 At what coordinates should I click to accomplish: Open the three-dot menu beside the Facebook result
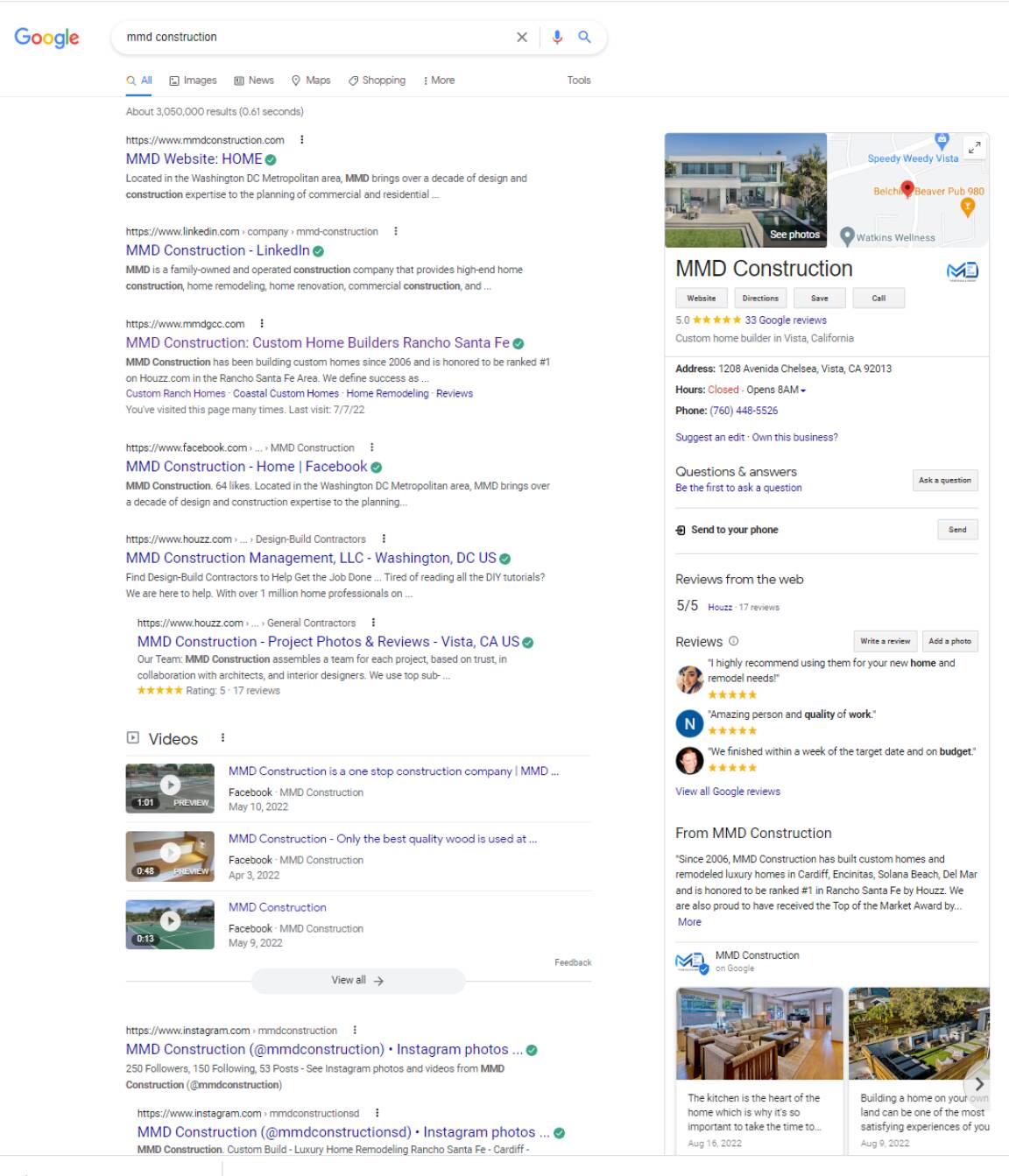point(374,447)
